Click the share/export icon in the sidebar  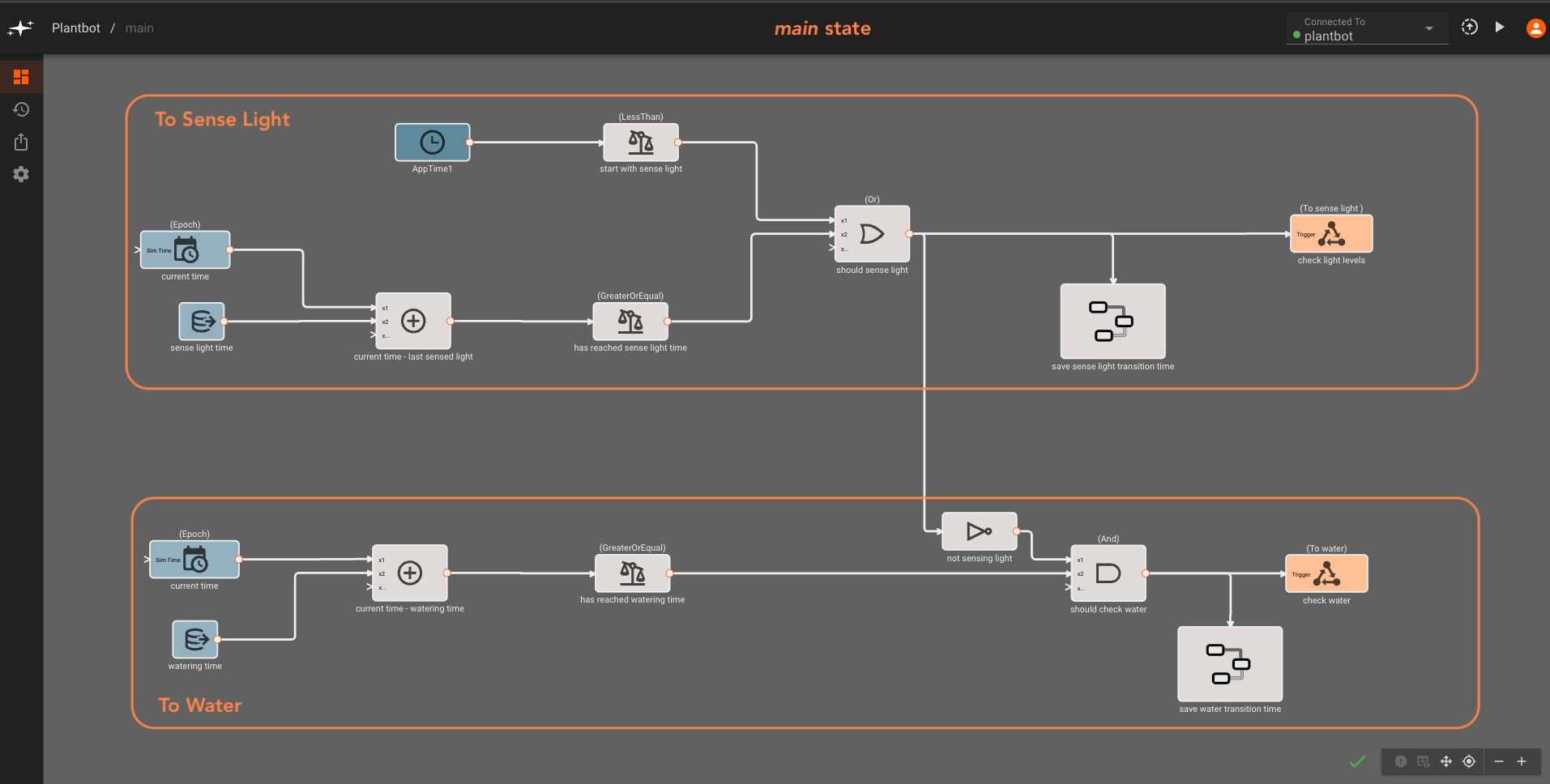tap(21, 142)
